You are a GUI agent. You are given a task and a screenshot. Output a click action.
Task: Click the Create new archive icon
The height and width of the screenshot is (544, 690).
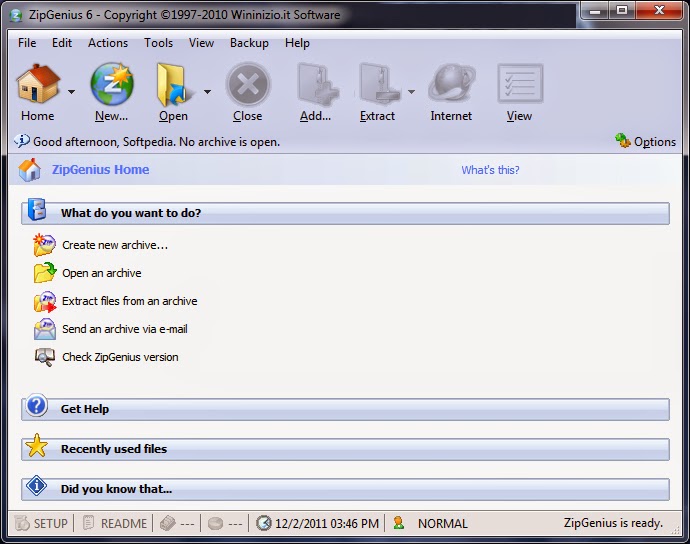click(x=44, y=245)
